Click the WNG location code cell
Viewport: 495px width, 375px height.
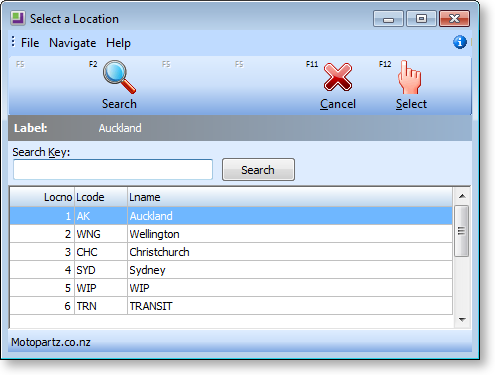(101, 234)
